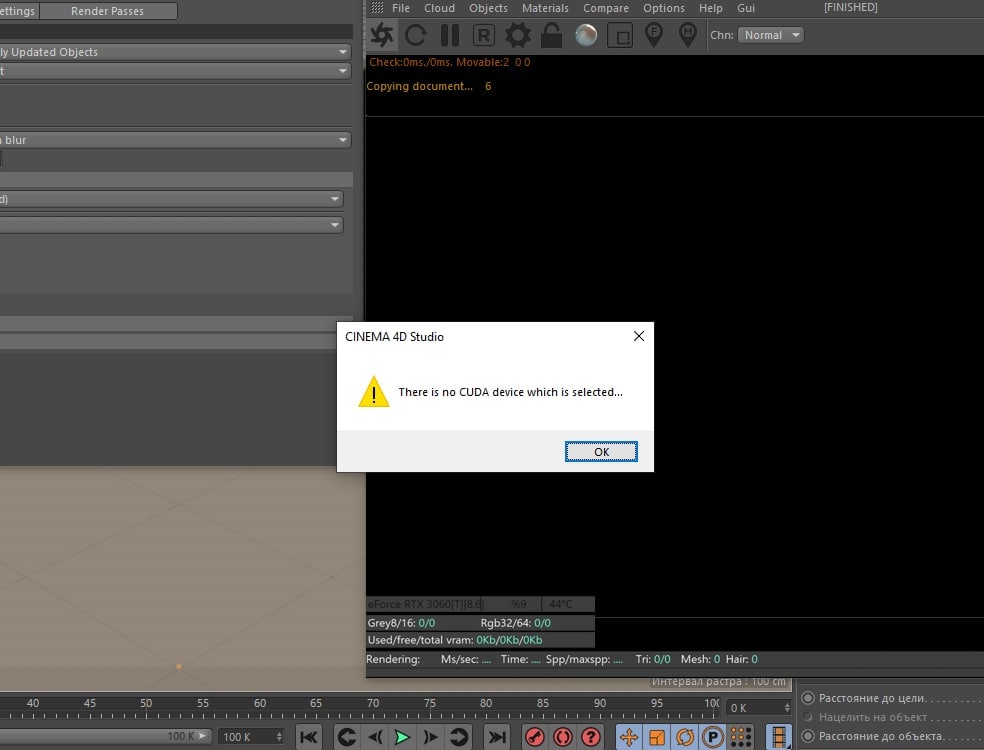Toggle autokeying red icon

click(x=563, y=736)
